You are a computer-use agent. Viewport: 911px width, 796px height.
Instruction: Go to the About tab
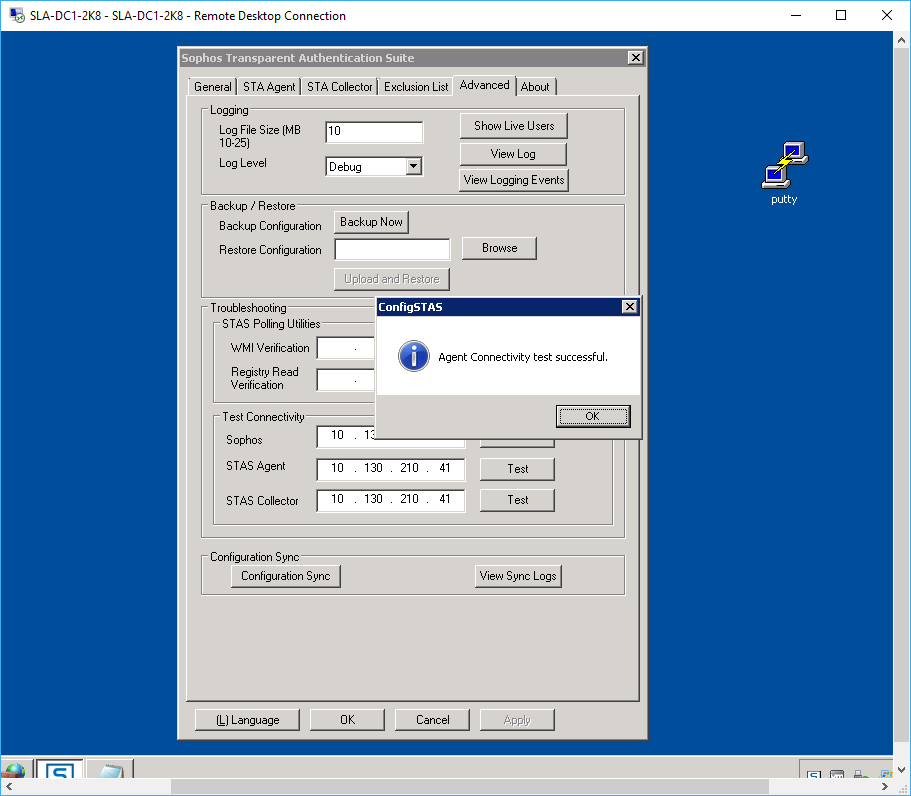(535, 87)
